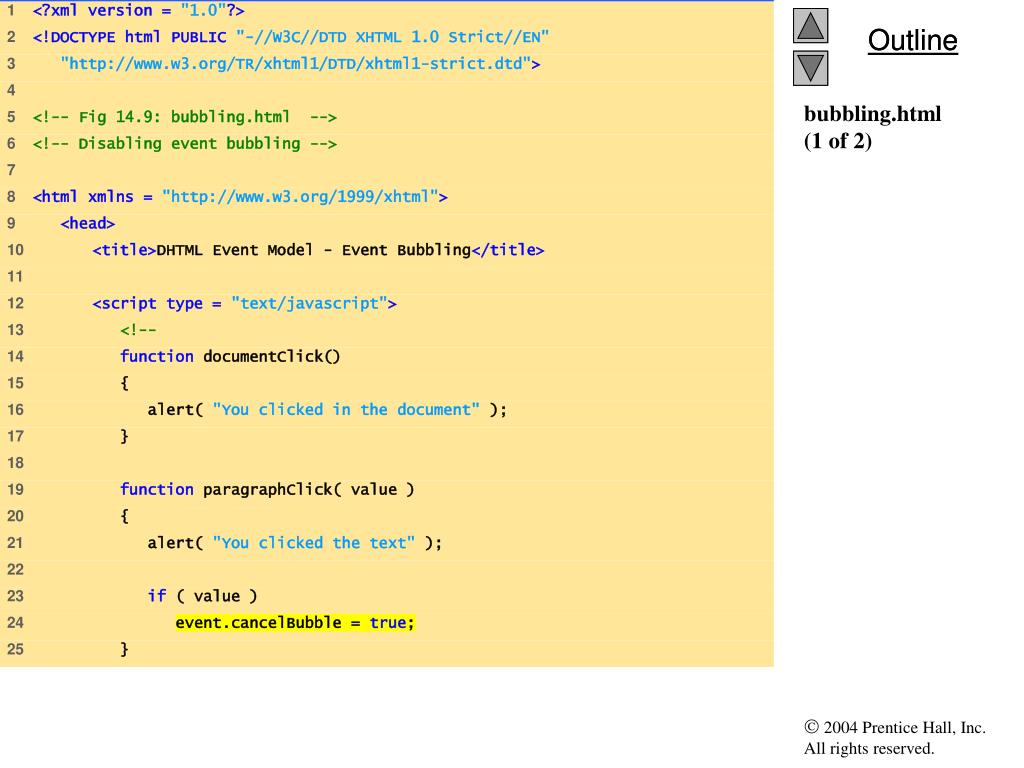
Task: Click the "You clicked in the document" string
Action: tap(346, 410)
